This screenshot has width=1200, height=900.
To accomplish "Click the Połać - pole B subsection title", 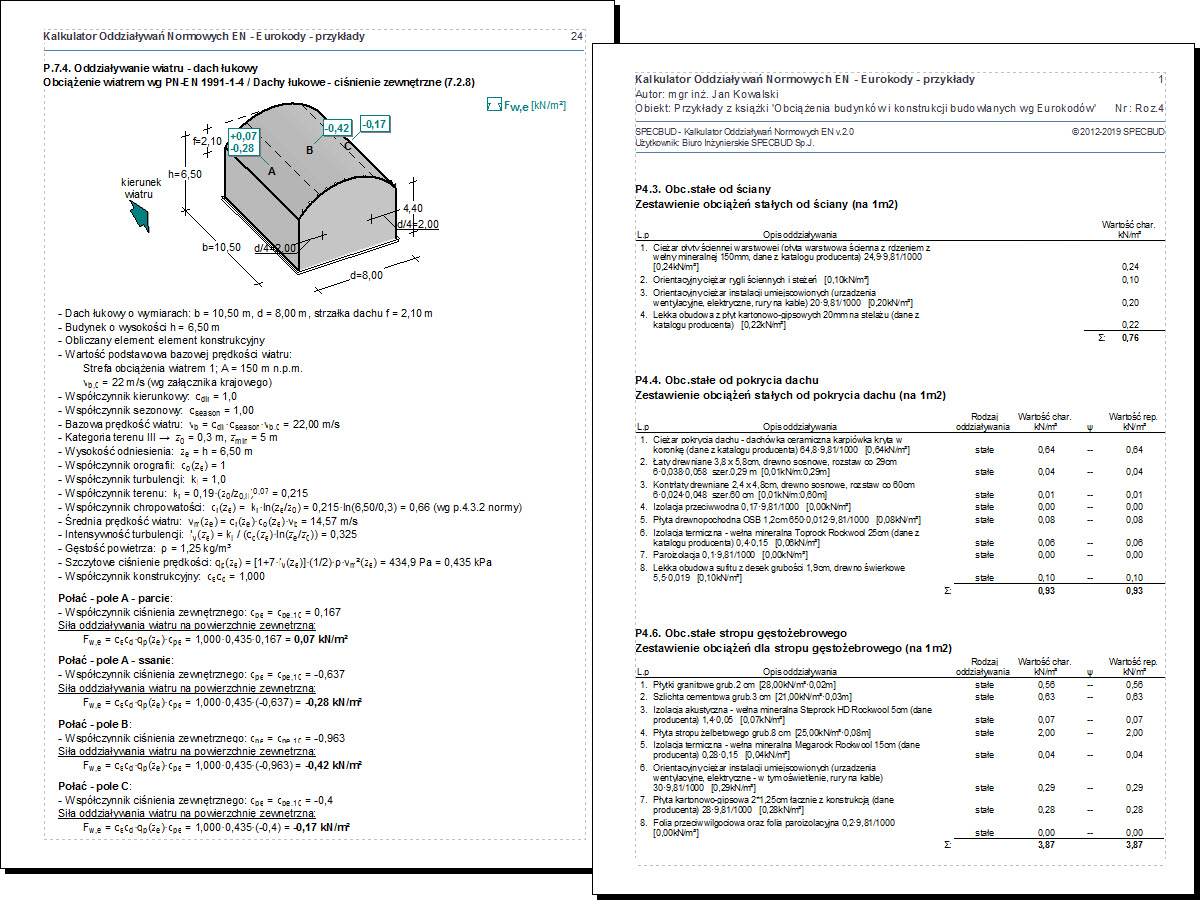I will pos(102,723).
